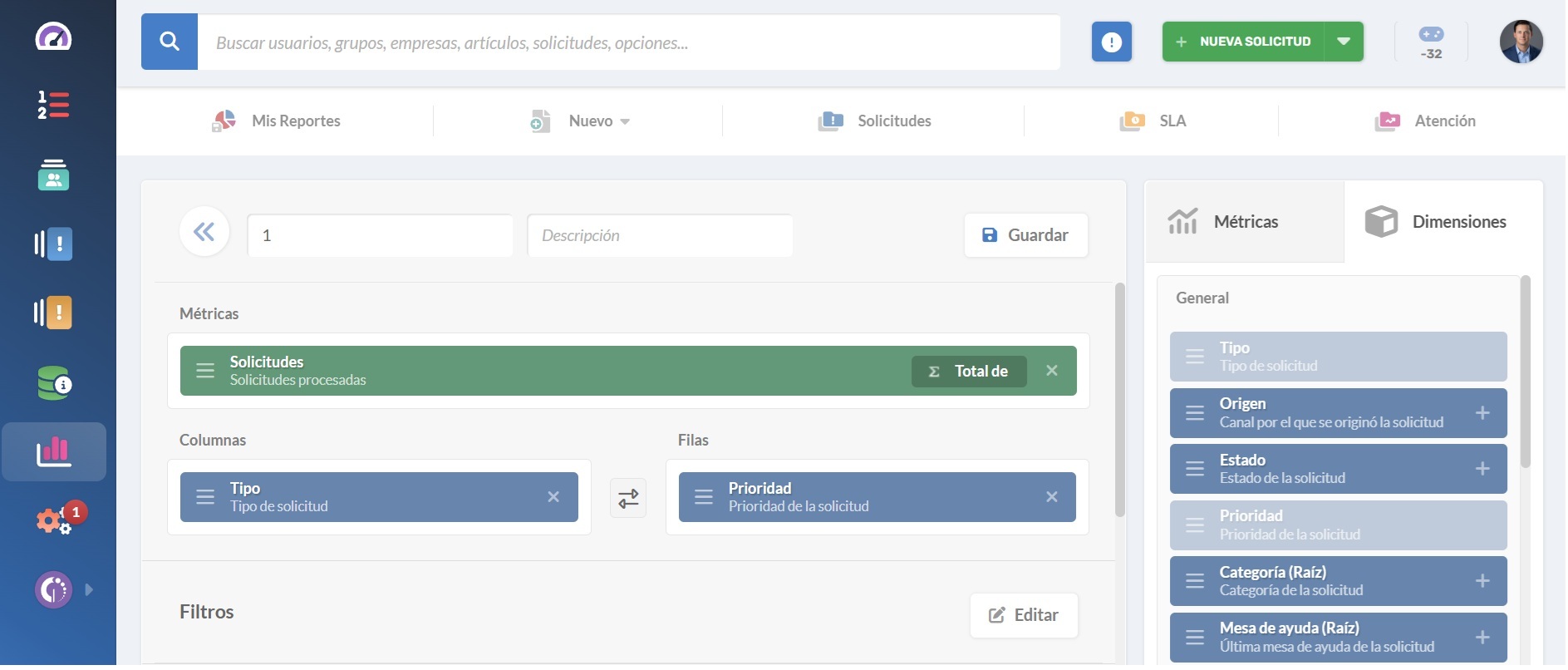The image size is (1568, 670).
Task: Click the report name field containing 1
Action: [x=380, y=235]
